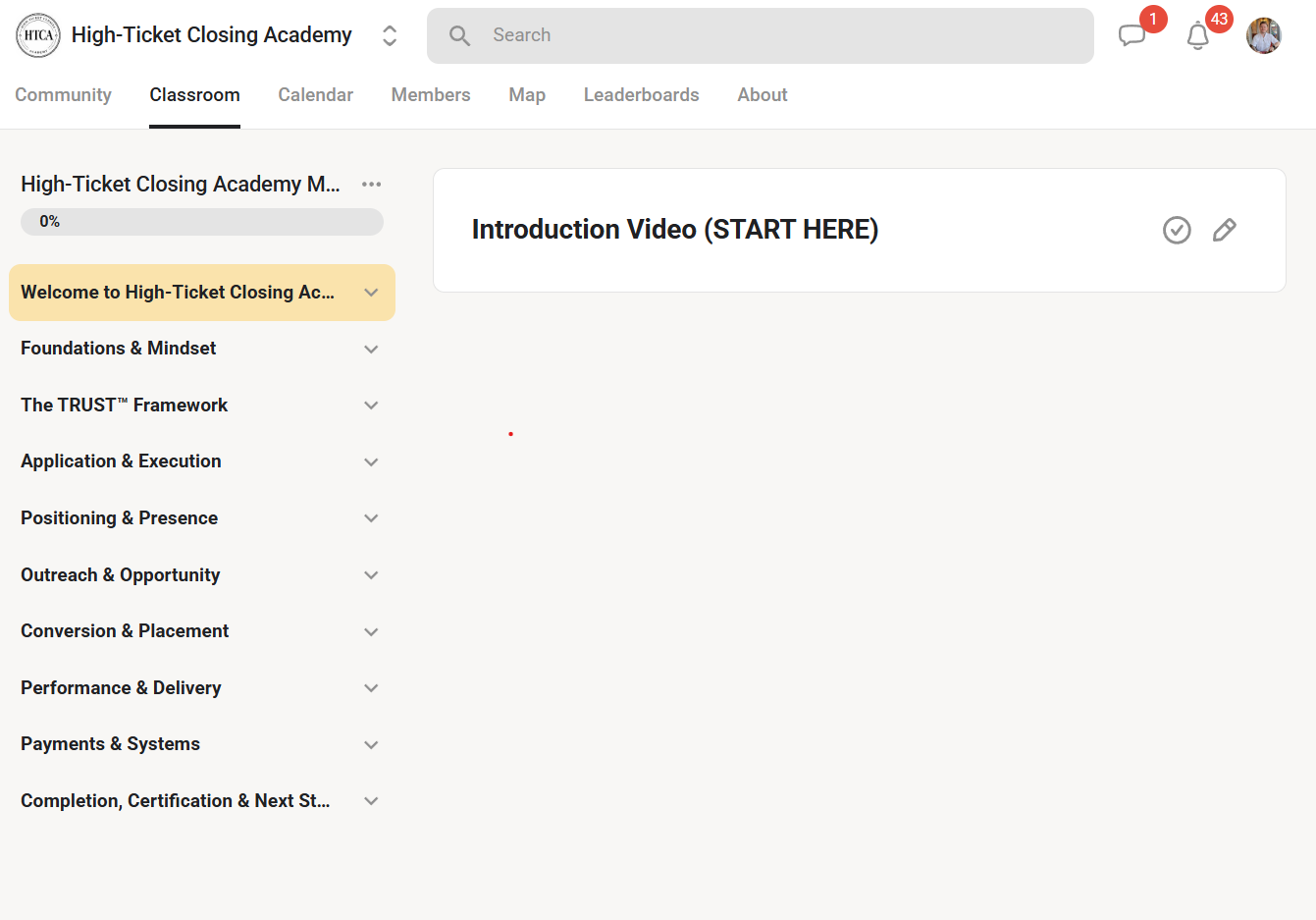
Task: Open the chat messages icon
Action: [1132, 36]
